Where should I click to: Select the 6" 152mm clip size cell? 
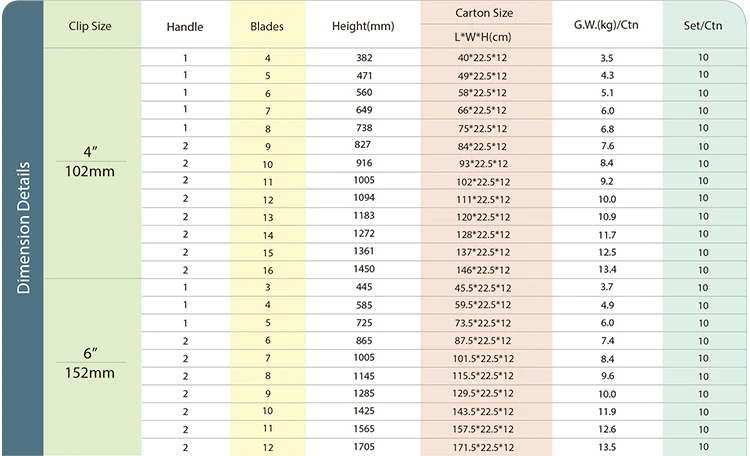click(x=90, y=363)
